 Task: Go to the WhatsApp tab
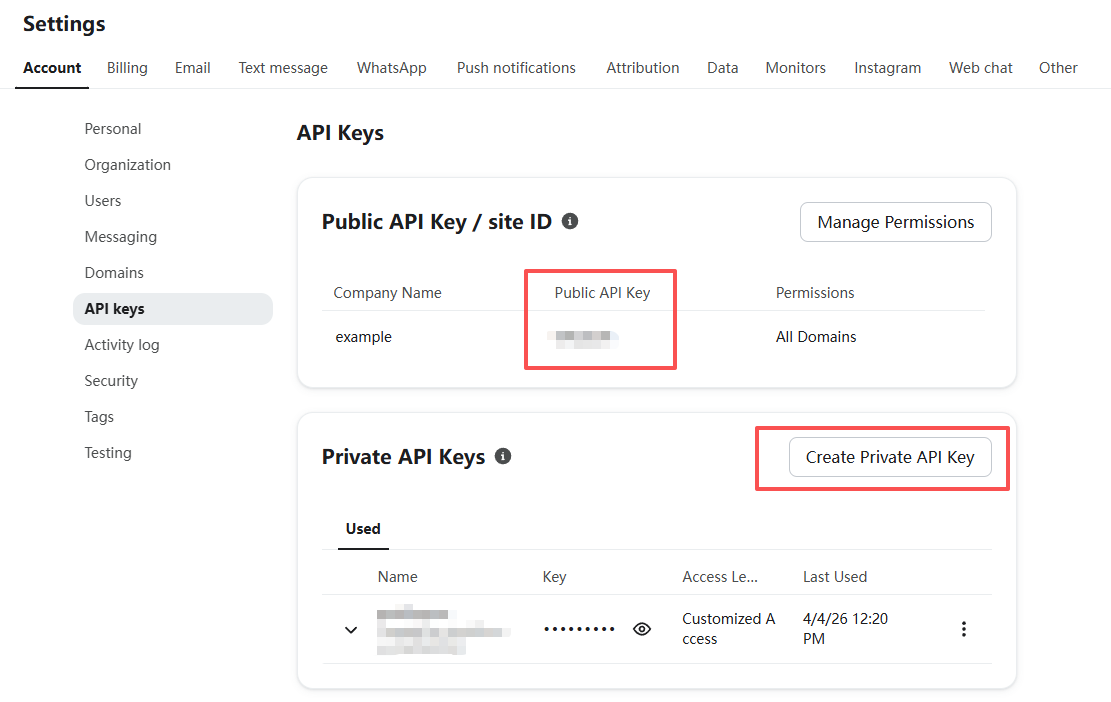(x=391, y=68)
